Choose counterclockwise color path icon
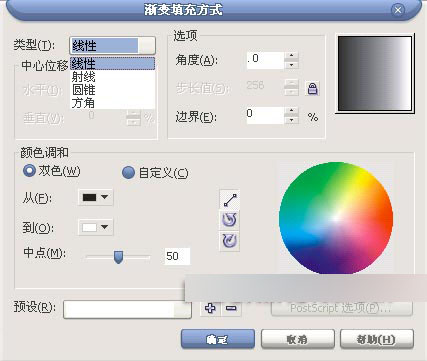Screen dimensions: 427x361 click(230, 220)
